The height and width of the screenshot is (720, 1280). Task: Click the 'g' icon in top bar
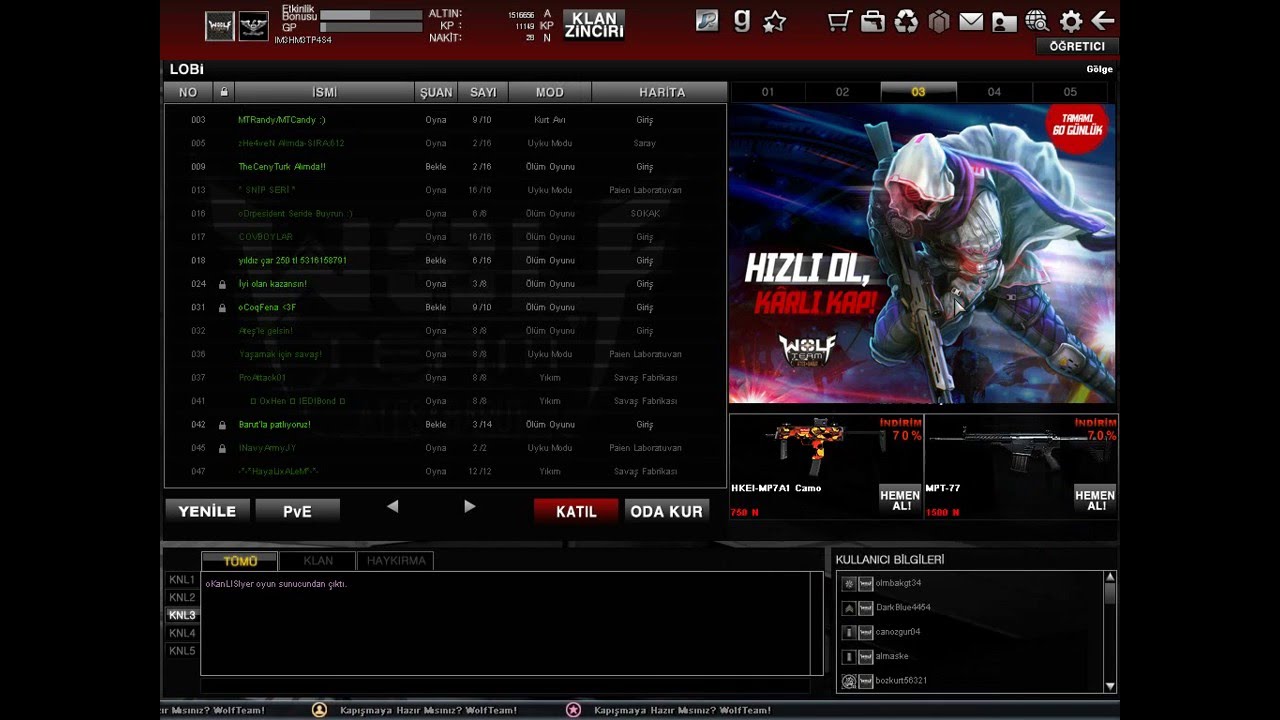741,21
